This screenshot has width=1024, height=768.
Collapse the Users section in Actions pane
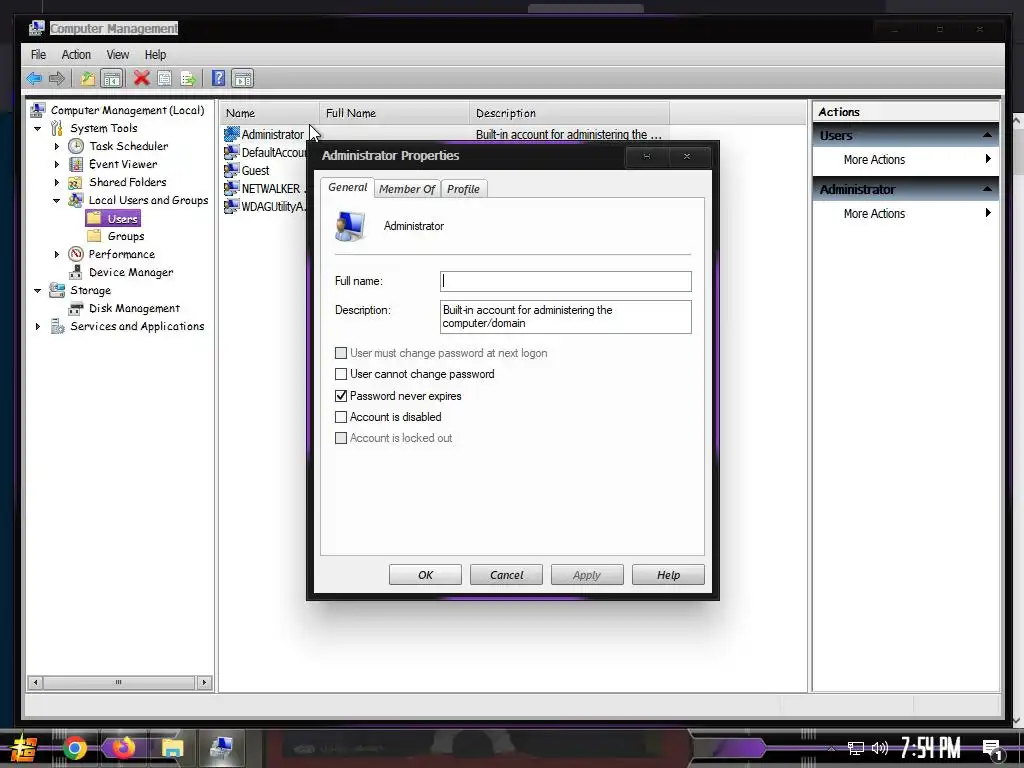coord(987,135)
